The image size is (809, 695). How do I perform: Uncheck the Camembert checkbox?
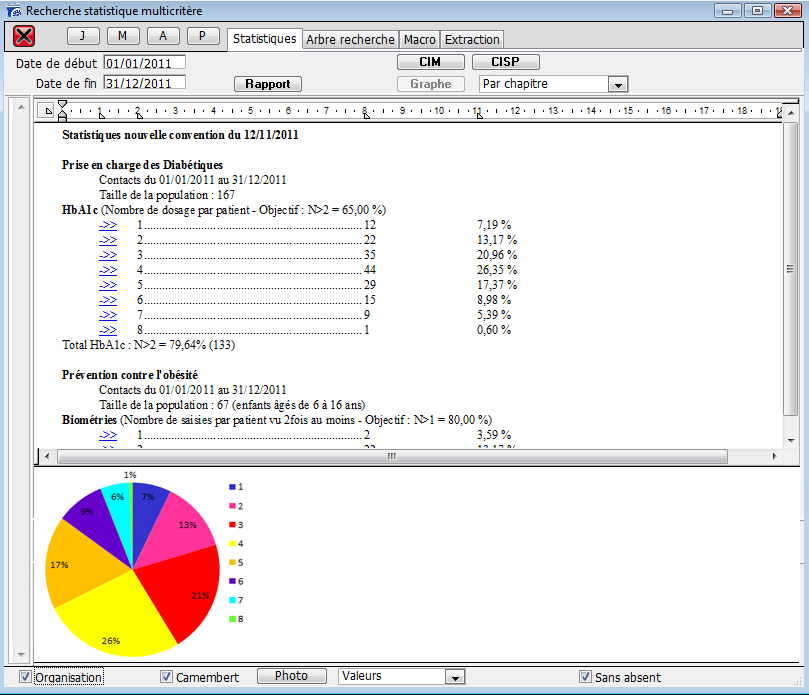[167, 677]
